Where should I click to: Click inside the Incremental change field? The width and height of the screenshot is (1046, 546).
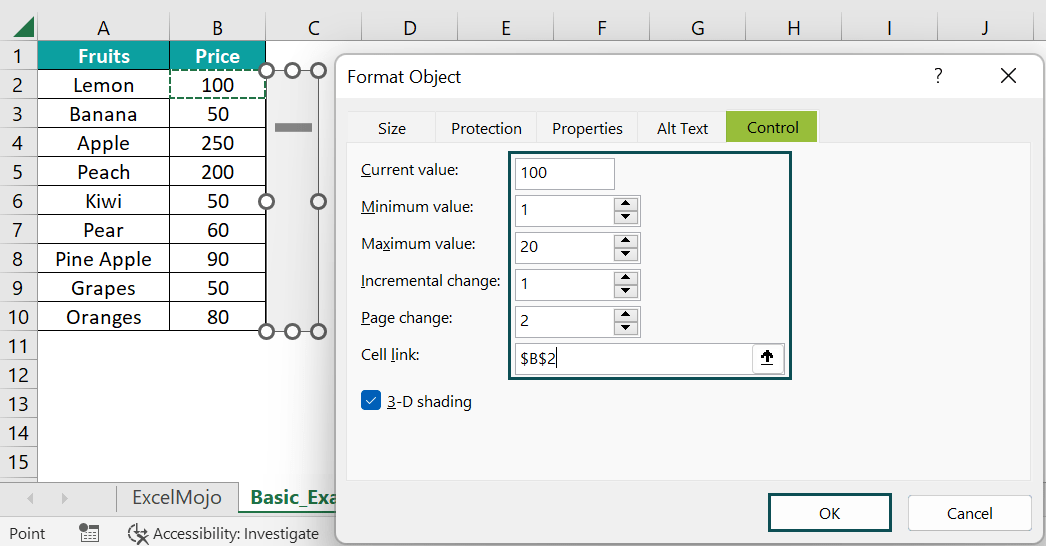[564, 284]
